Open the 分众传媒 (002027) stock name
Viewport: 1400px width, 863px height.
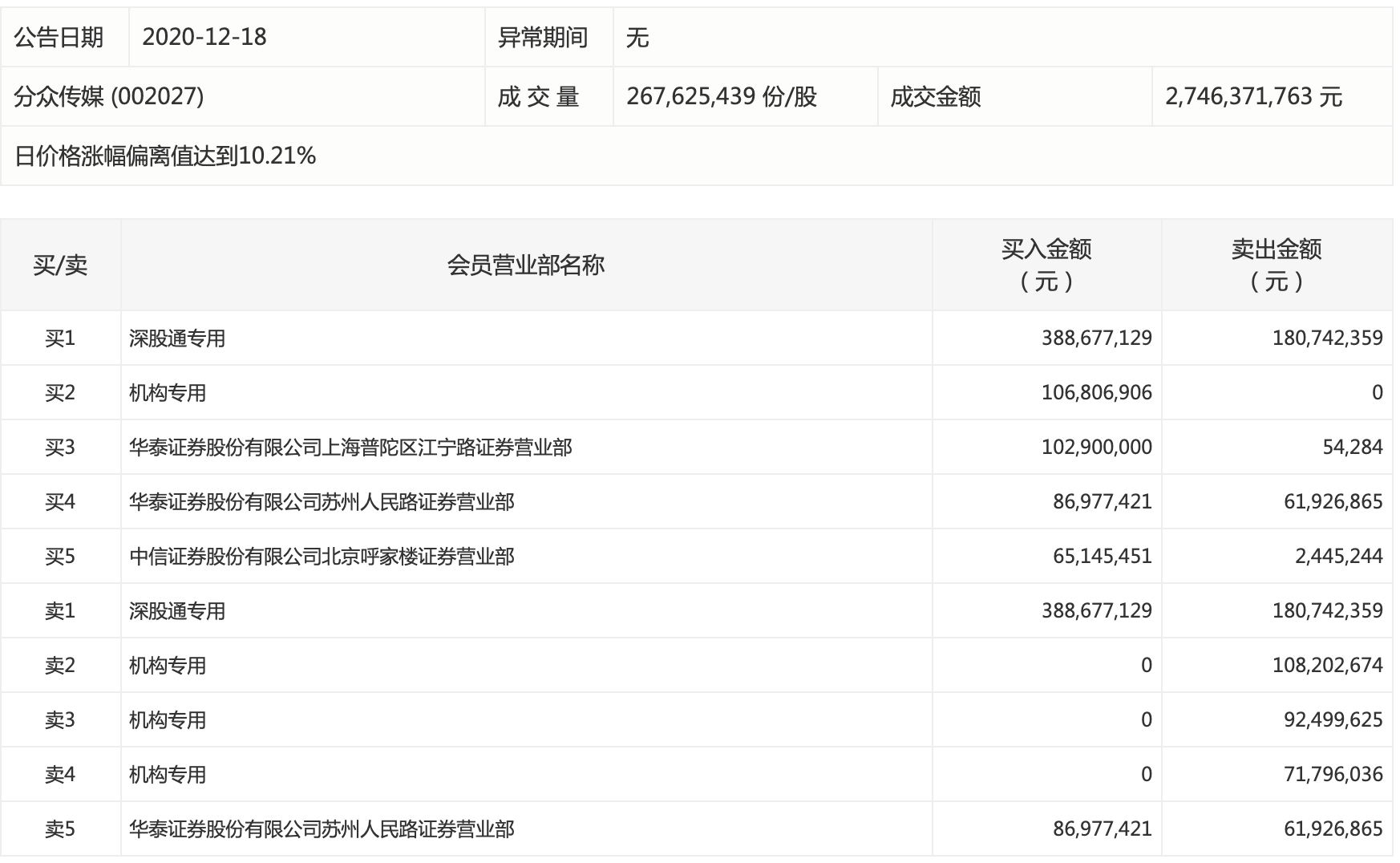coord(109,96)
